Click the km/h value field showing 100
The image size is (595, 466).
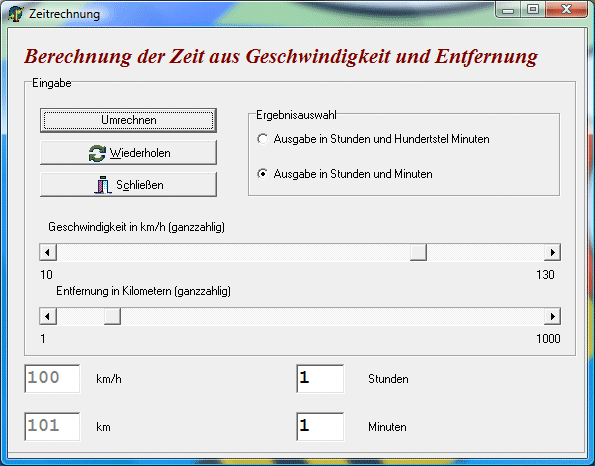coord(52,379)
